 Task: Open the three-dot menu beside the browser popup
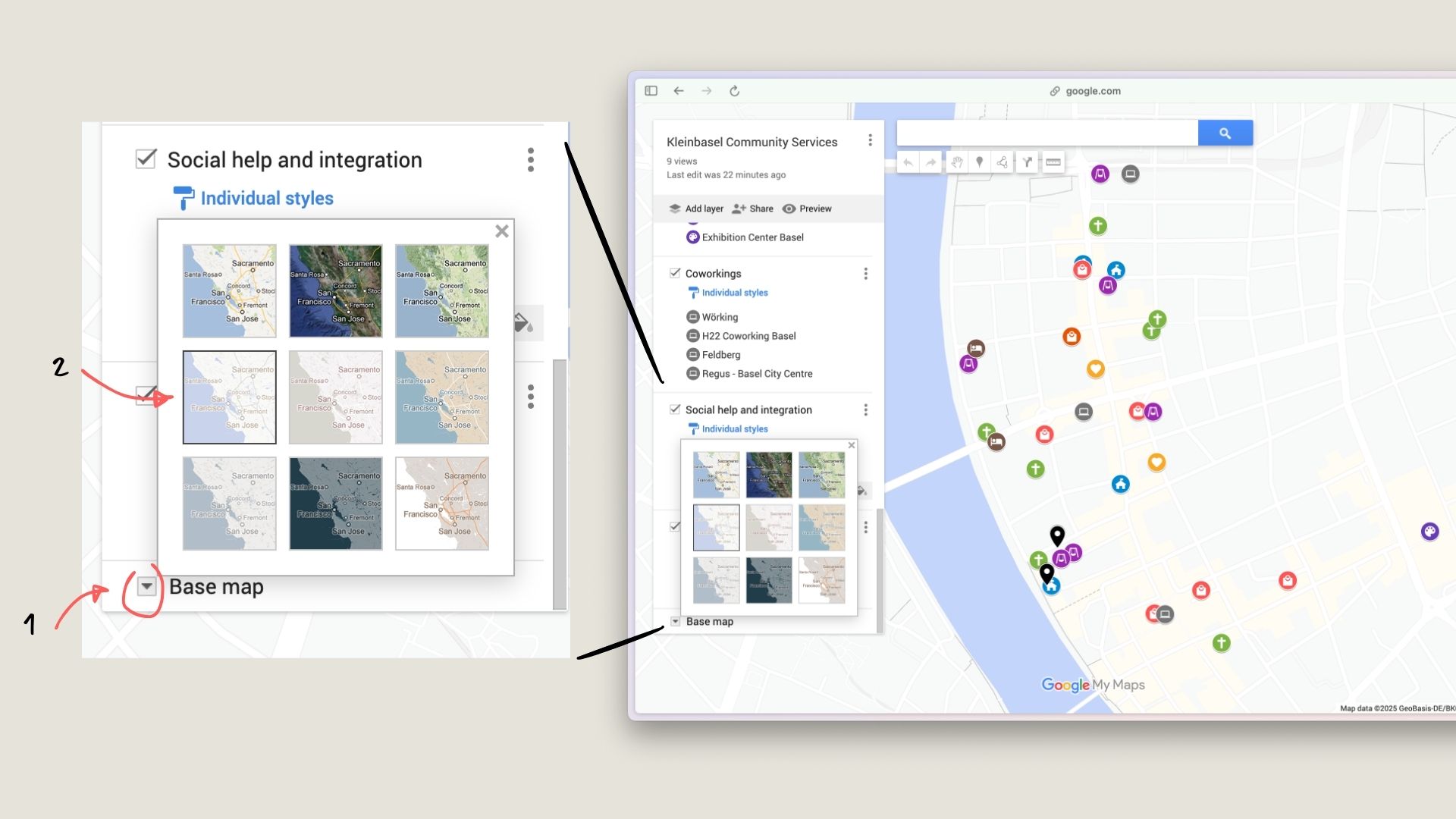865,527
